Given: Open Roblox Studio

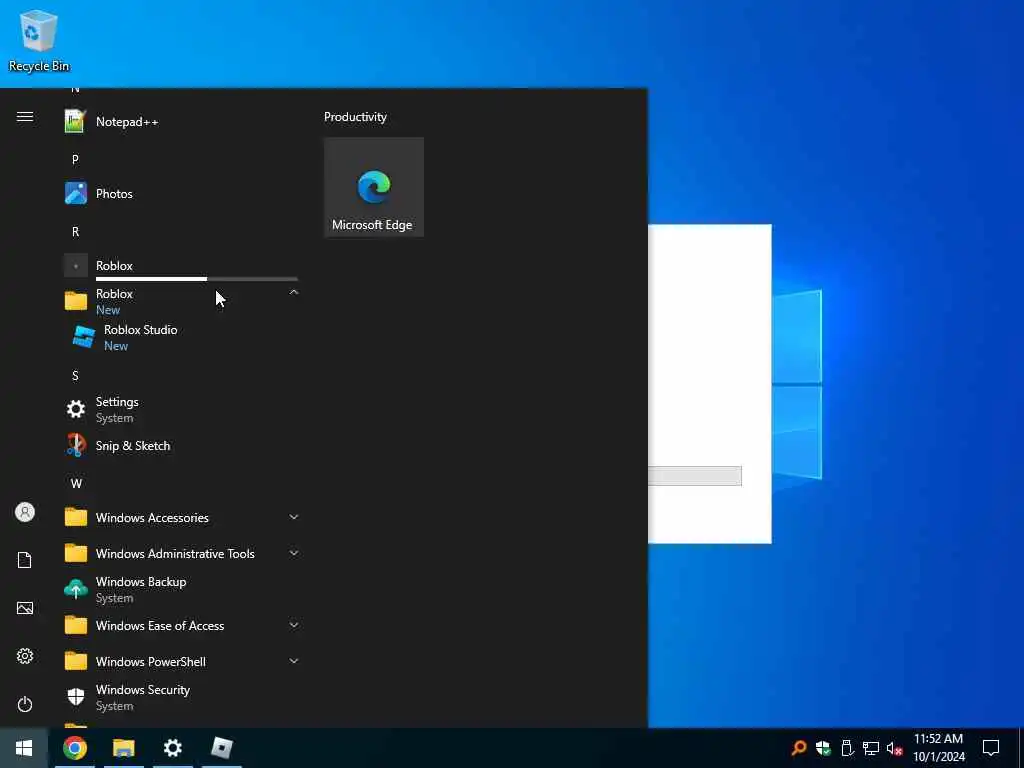Looking at the screenshot, I should pyautogui.click(x=181, y=338).
